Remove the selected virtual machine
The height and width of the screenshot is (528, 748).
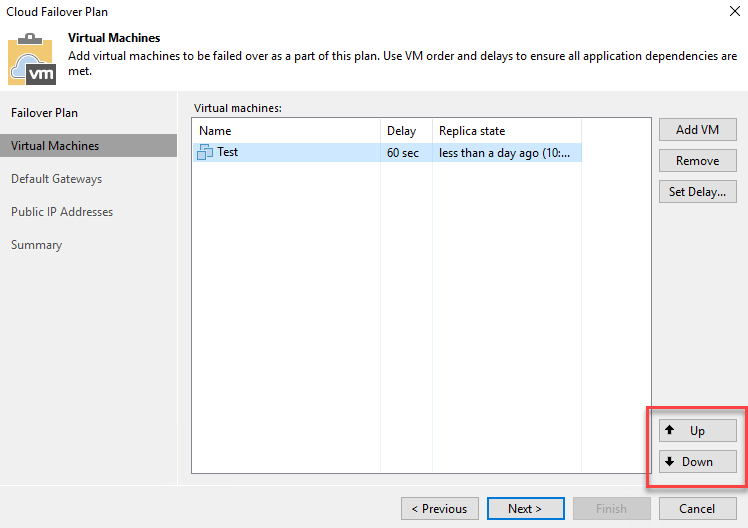pos(697,161)
